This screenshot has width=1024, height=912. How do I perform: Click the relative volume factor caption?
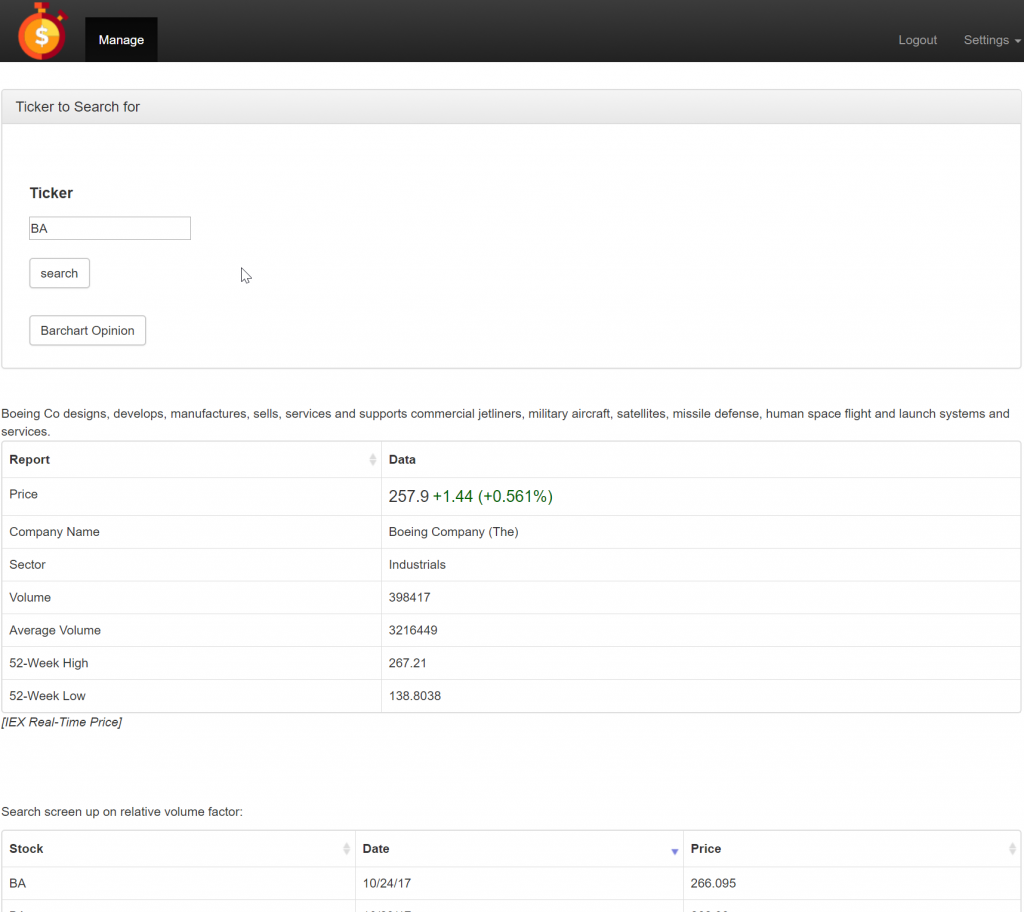tap(122, 811)
